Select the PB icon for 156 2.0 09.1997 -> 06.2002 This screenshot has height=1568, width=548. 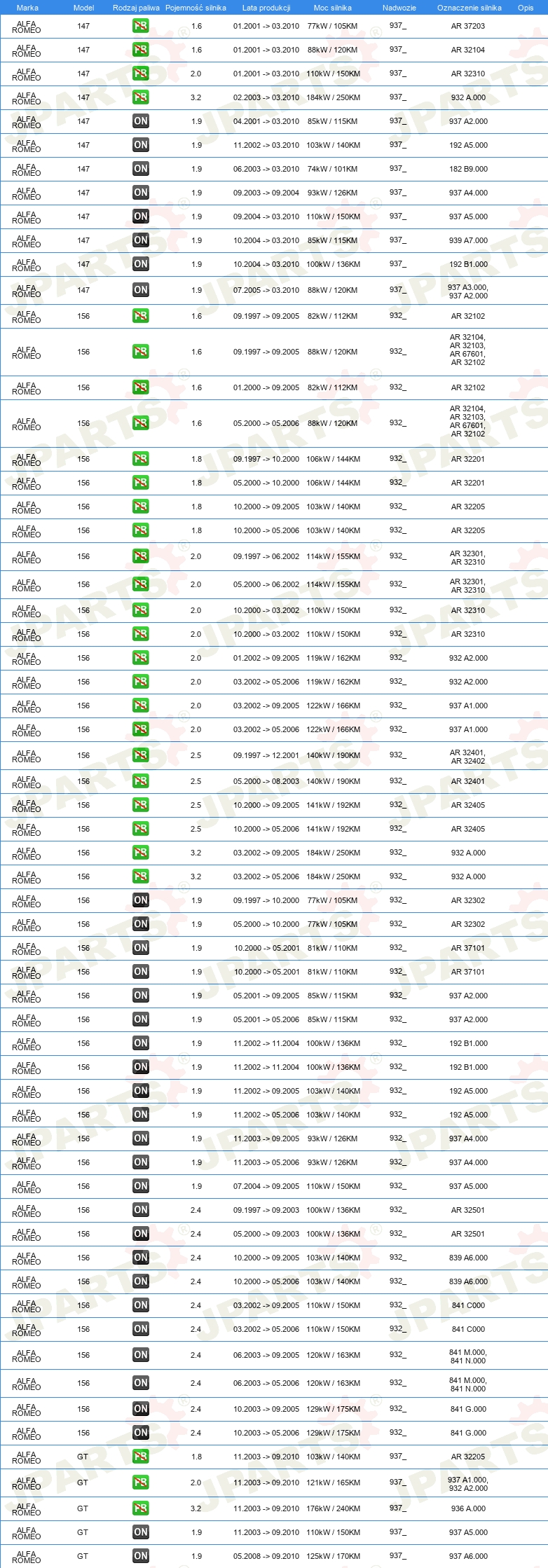[140, 556]
